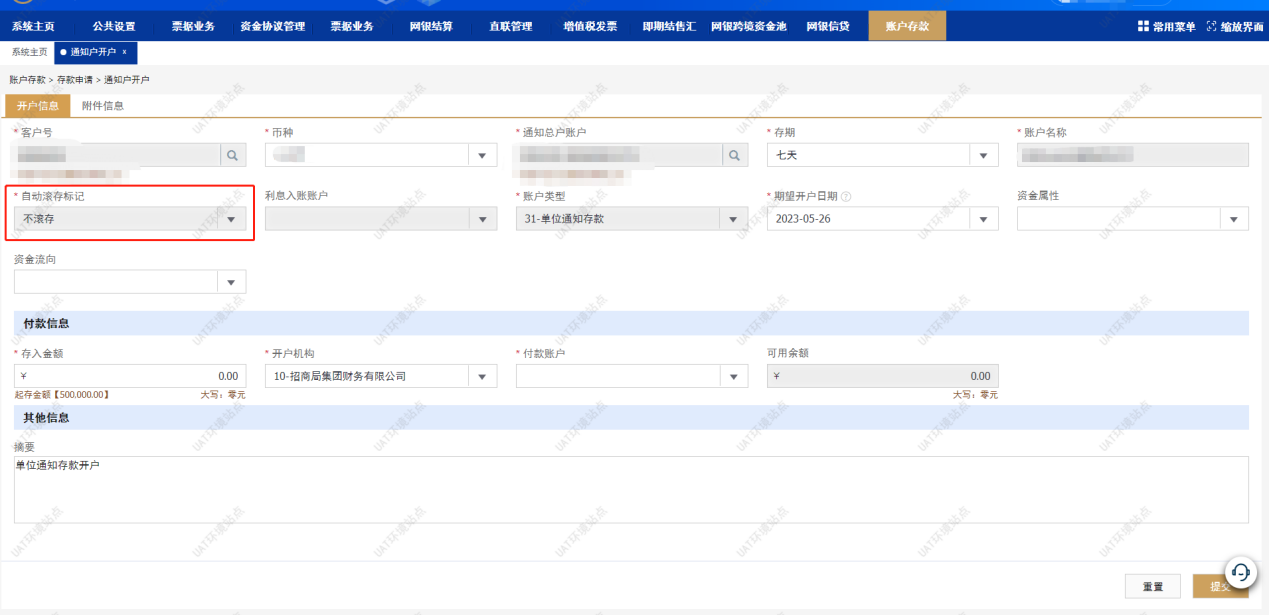Click into the 存入金额 amount field

tap(130, 377)
